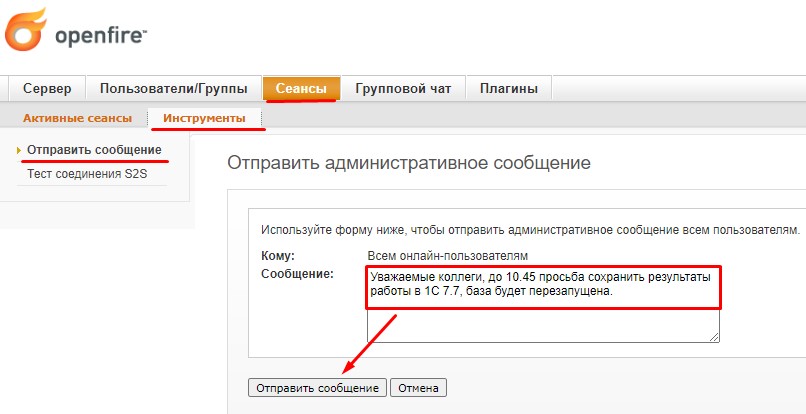Click the Openfire flame logo icon

pyautogui.click(x=26, y=30)
